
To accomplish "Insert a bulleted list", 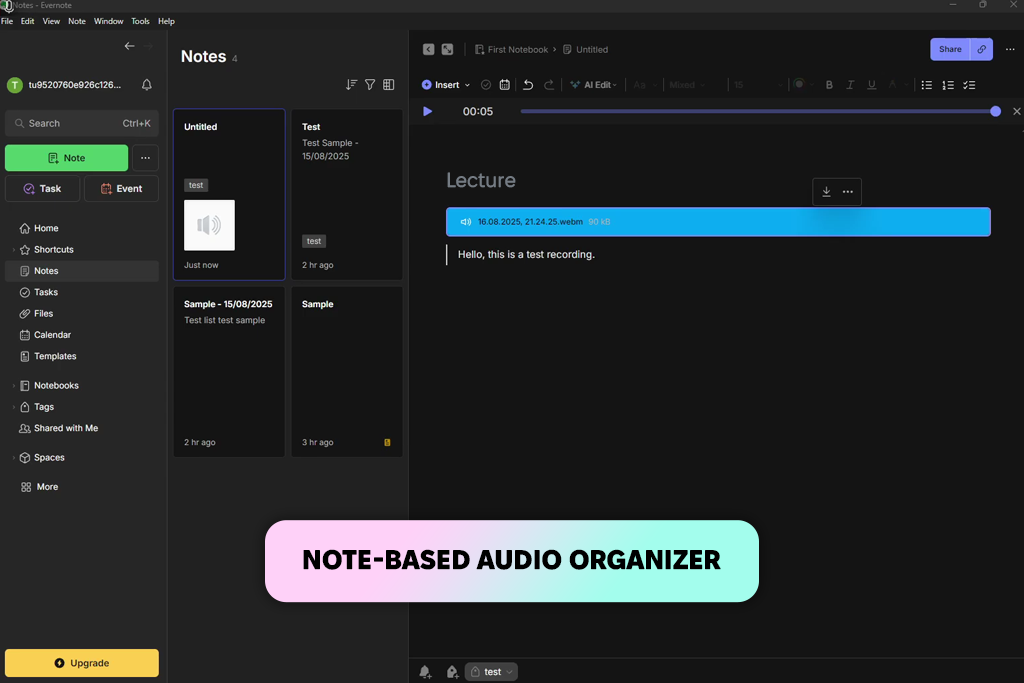I will click(x=927, y=85).
